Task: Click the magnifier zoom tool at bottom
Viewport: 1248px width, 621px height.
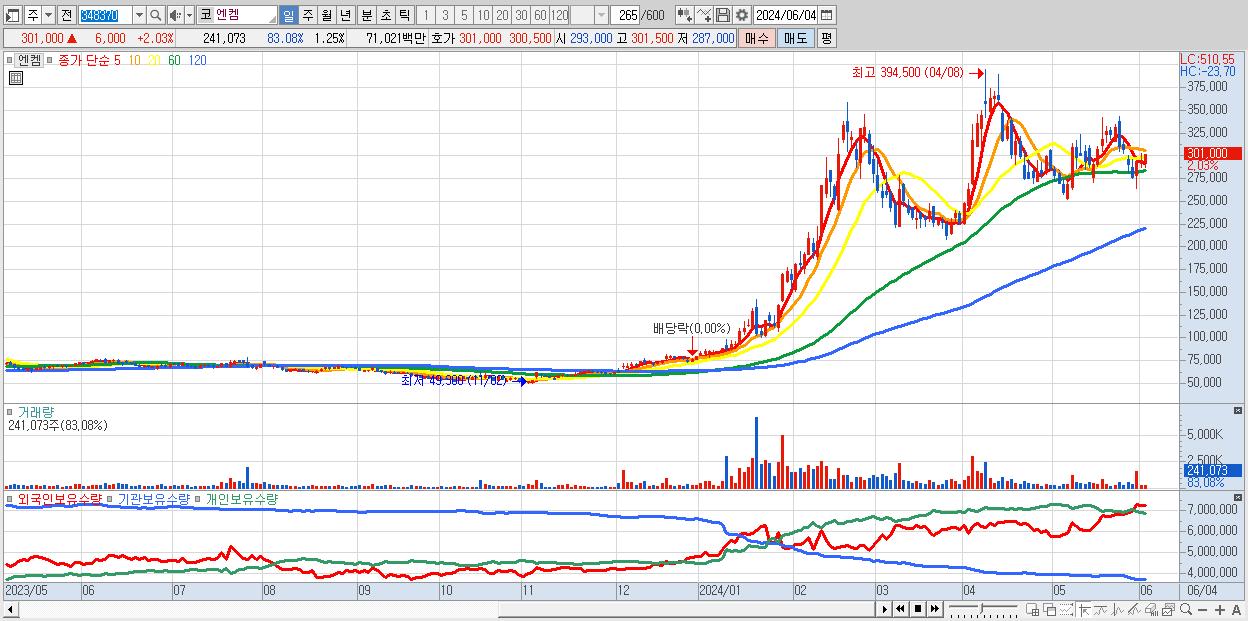Action: [x=1186, y=609]
